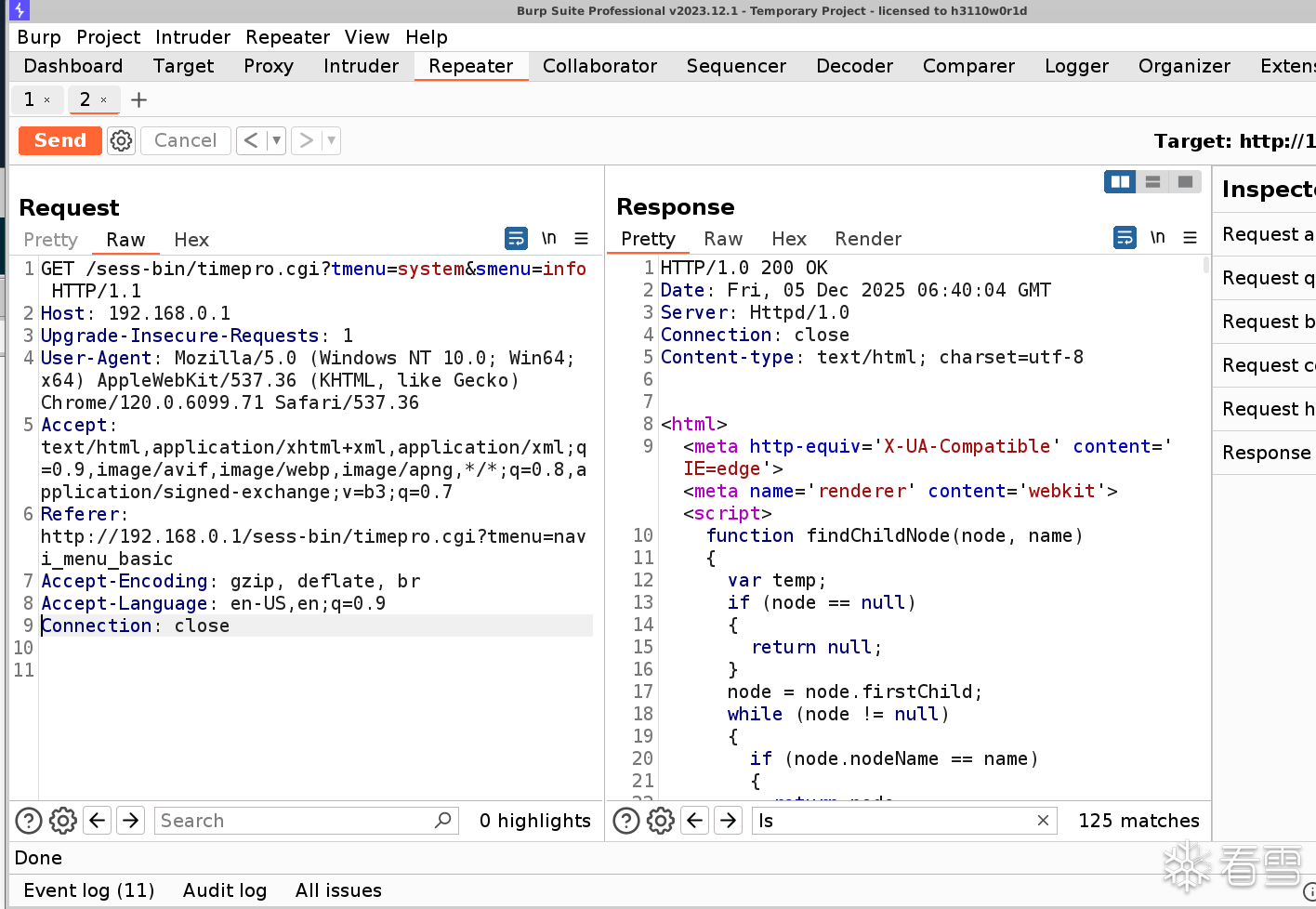Screen dimensions: 1316x909
Task: Open the Event log (11)
Action: pos(89,890)
